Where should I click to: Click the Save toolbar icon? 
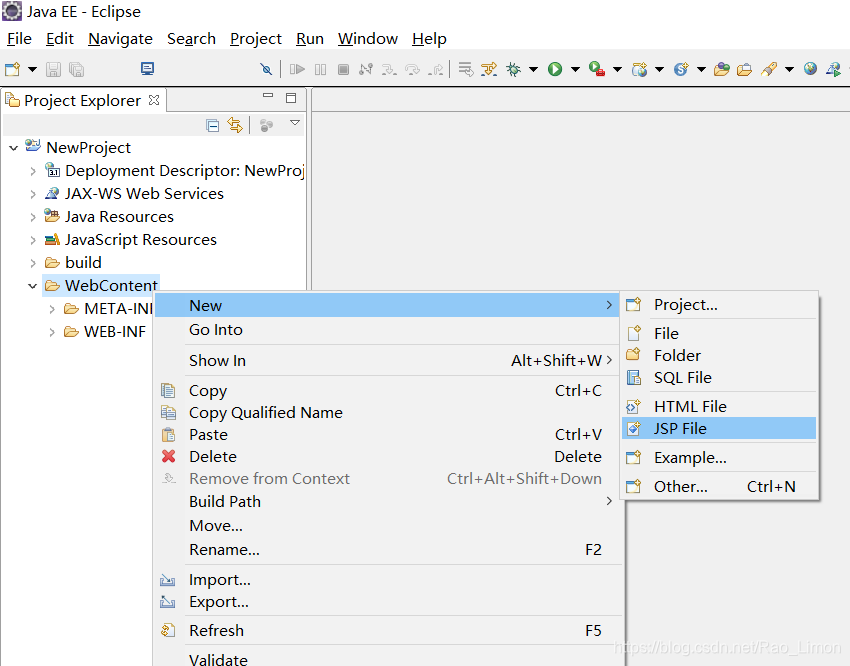coord(53,69)
